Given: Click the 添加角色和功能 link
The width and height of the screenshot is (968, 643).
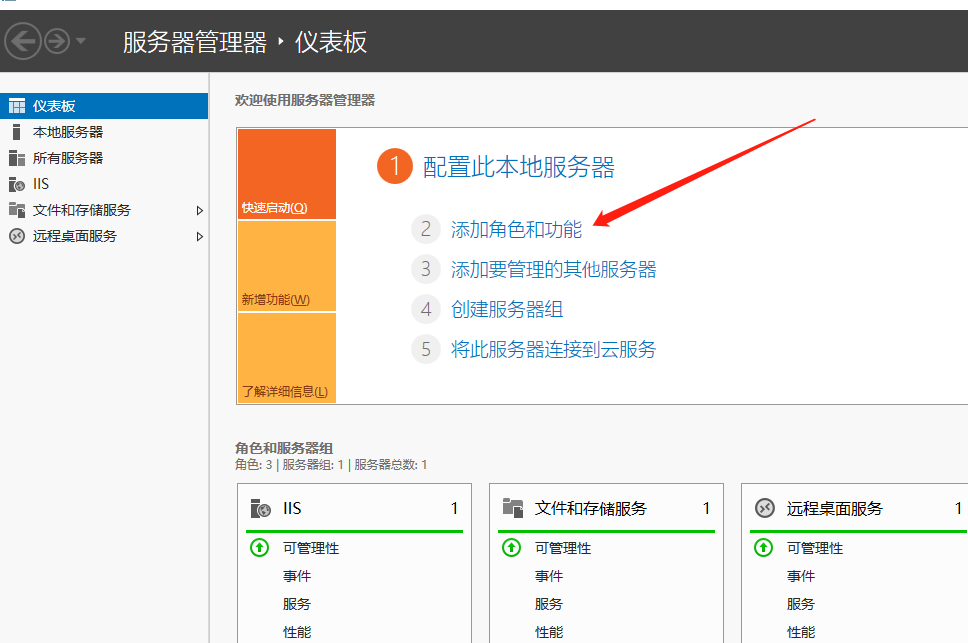Looking at the screenshot, I should [516, 230].
